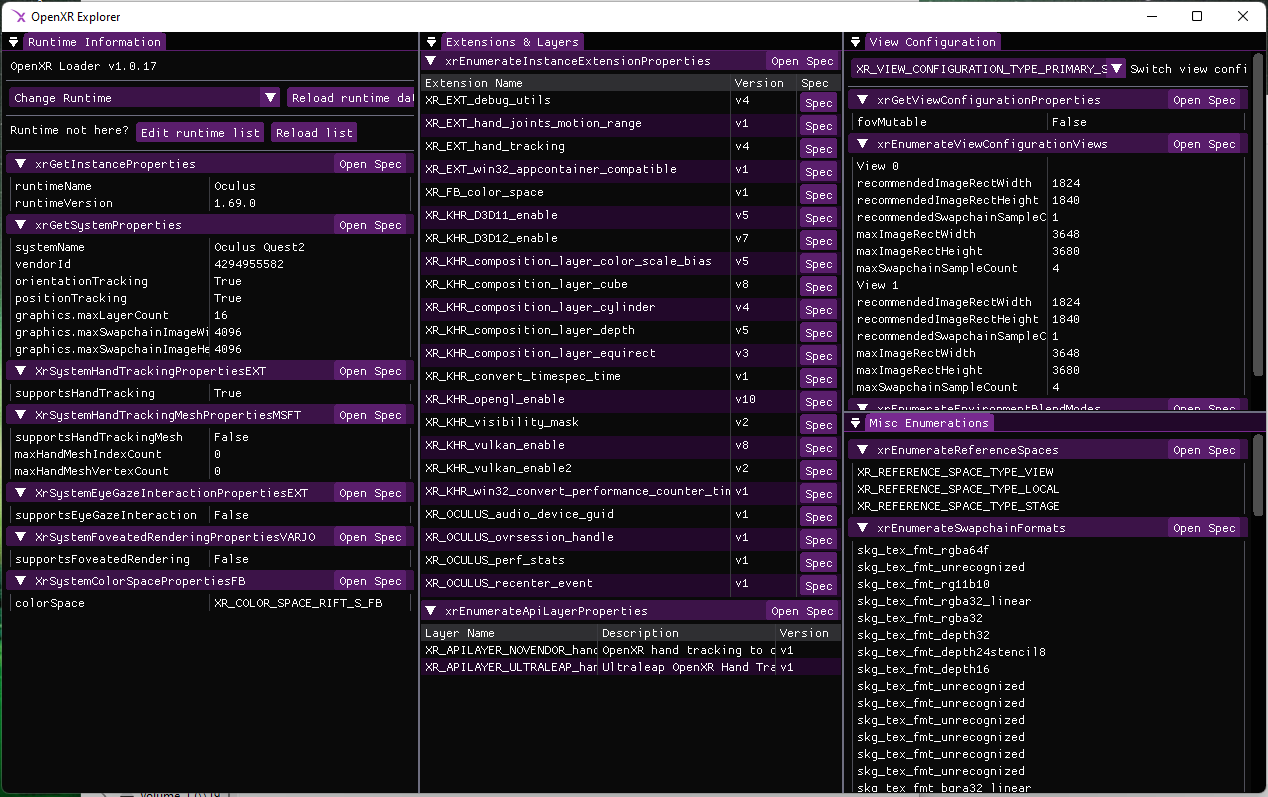Click the OpenXR Loader v1.0.17 text

[x=83, y=66]
